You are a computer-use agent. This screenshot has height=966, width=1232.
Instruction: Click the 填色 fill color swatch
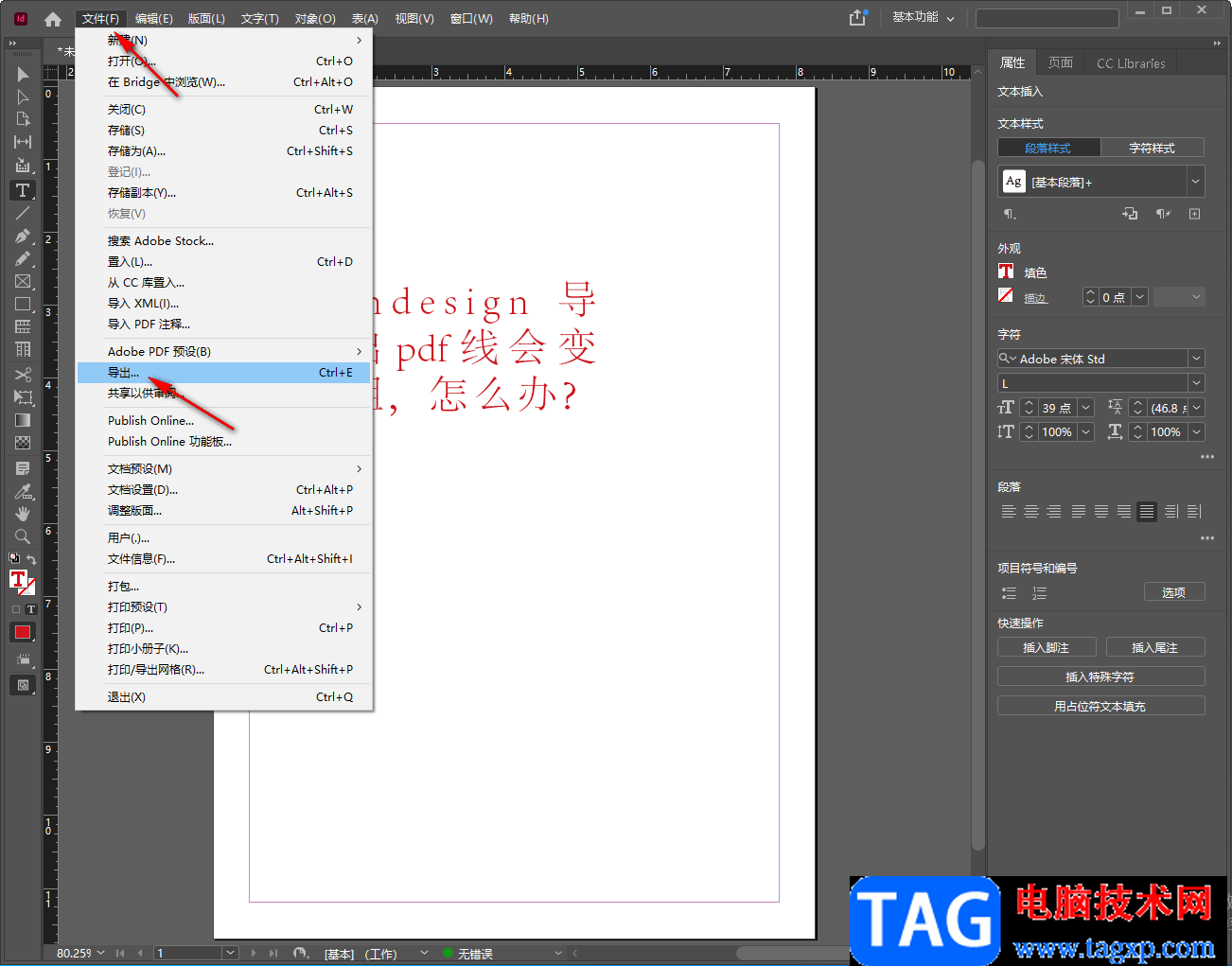[1006, 272]
